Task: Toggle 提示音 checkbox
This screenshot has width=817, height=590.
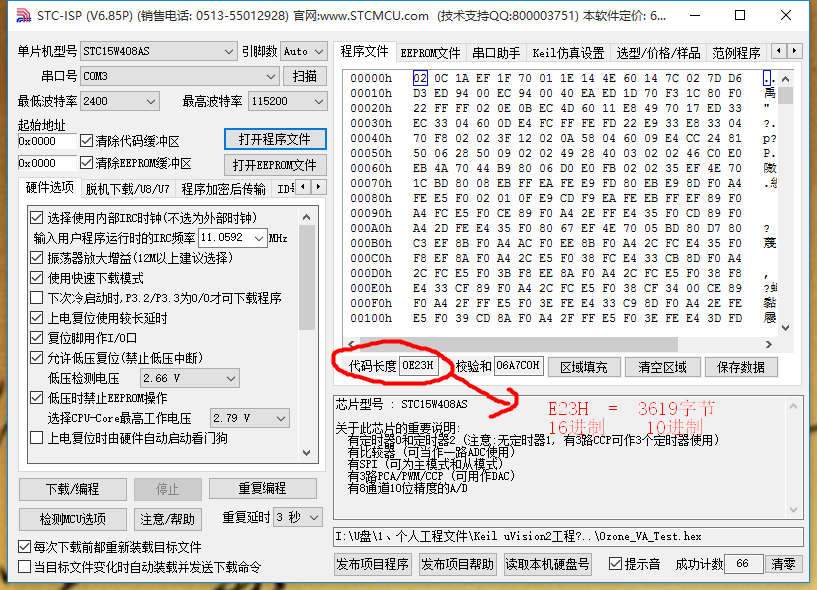Action: tap(615, 563)
